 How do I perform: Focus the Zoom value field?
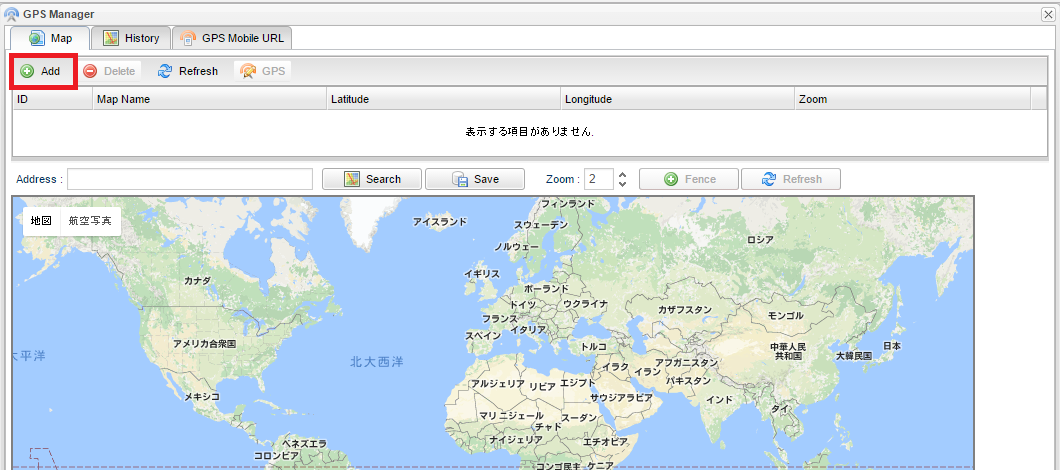point(599,179)
